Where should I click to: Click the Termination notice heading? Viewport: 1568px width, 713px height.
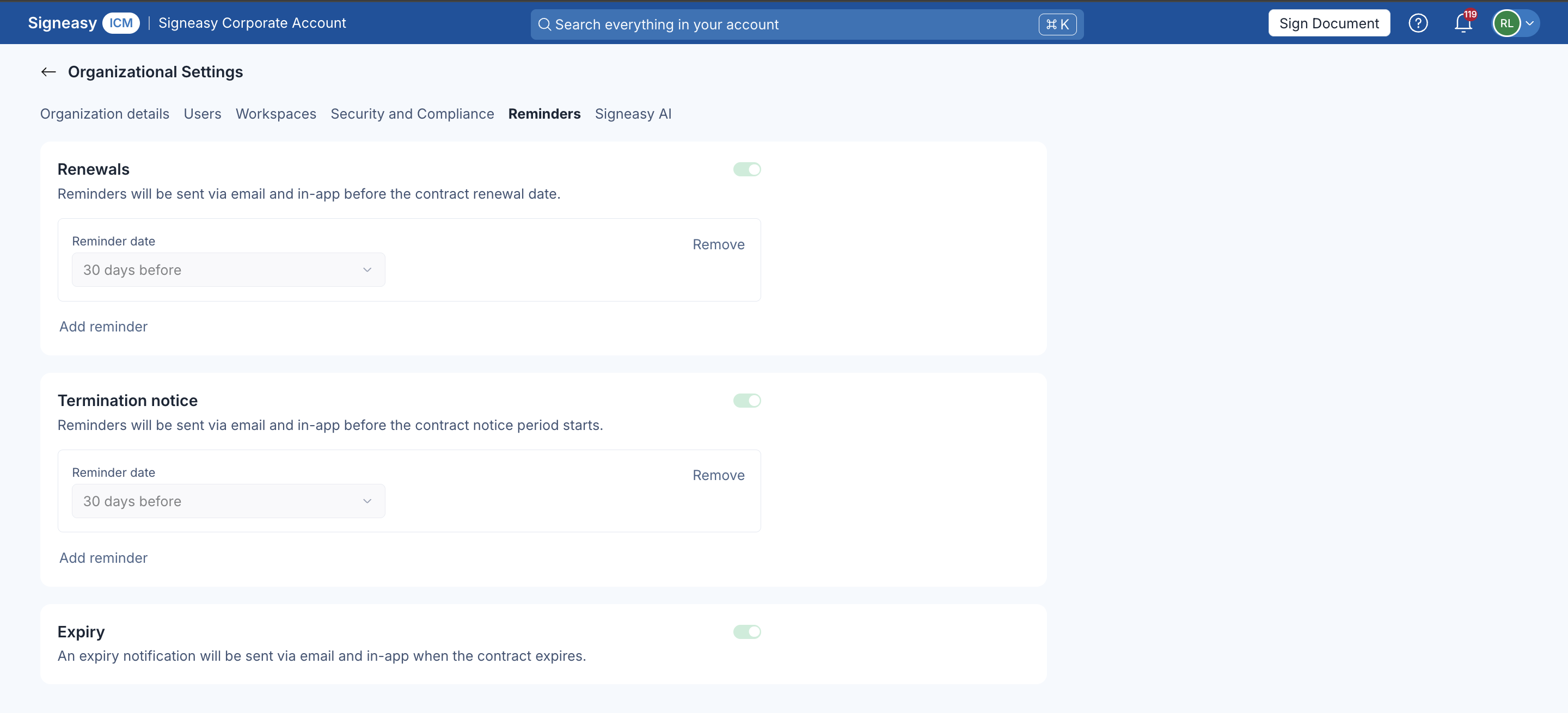coord(127,400)
